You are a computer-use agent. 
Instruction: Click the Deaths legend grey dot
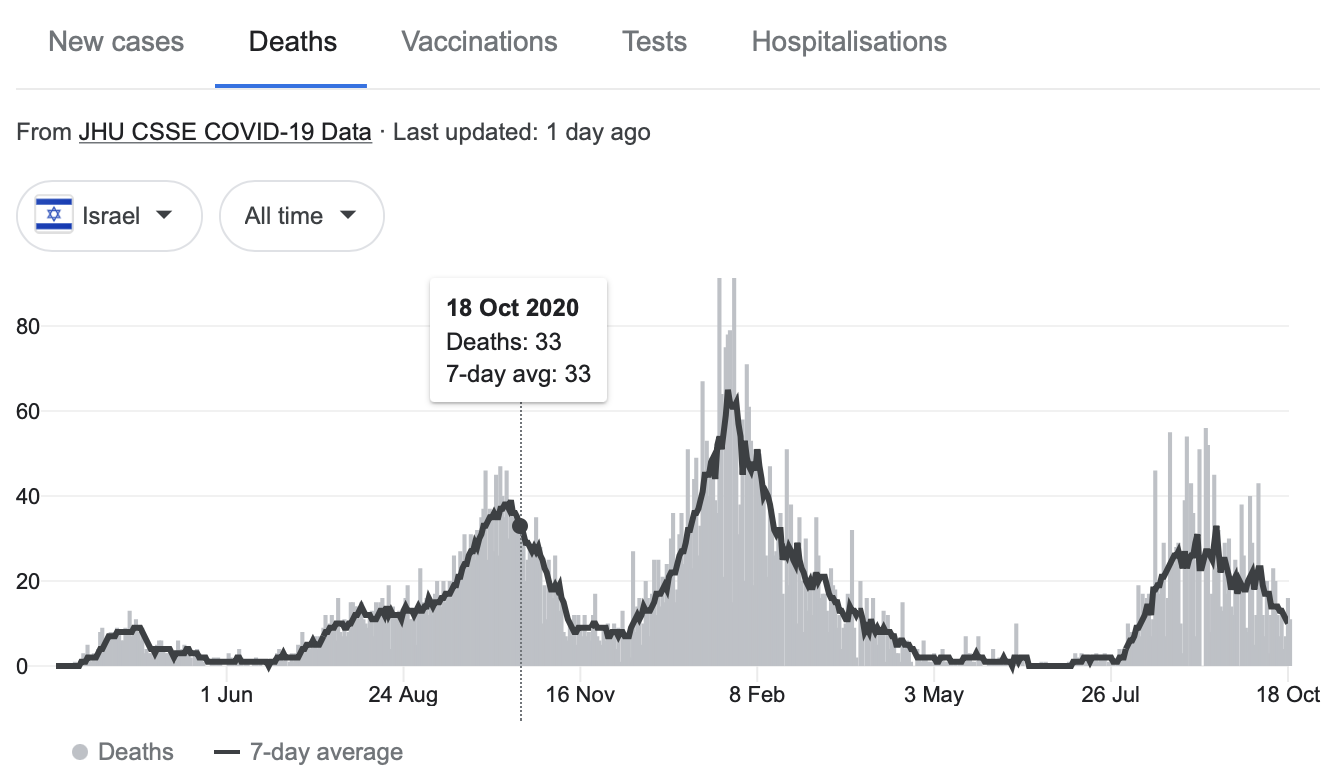click(x=80, y=752)
